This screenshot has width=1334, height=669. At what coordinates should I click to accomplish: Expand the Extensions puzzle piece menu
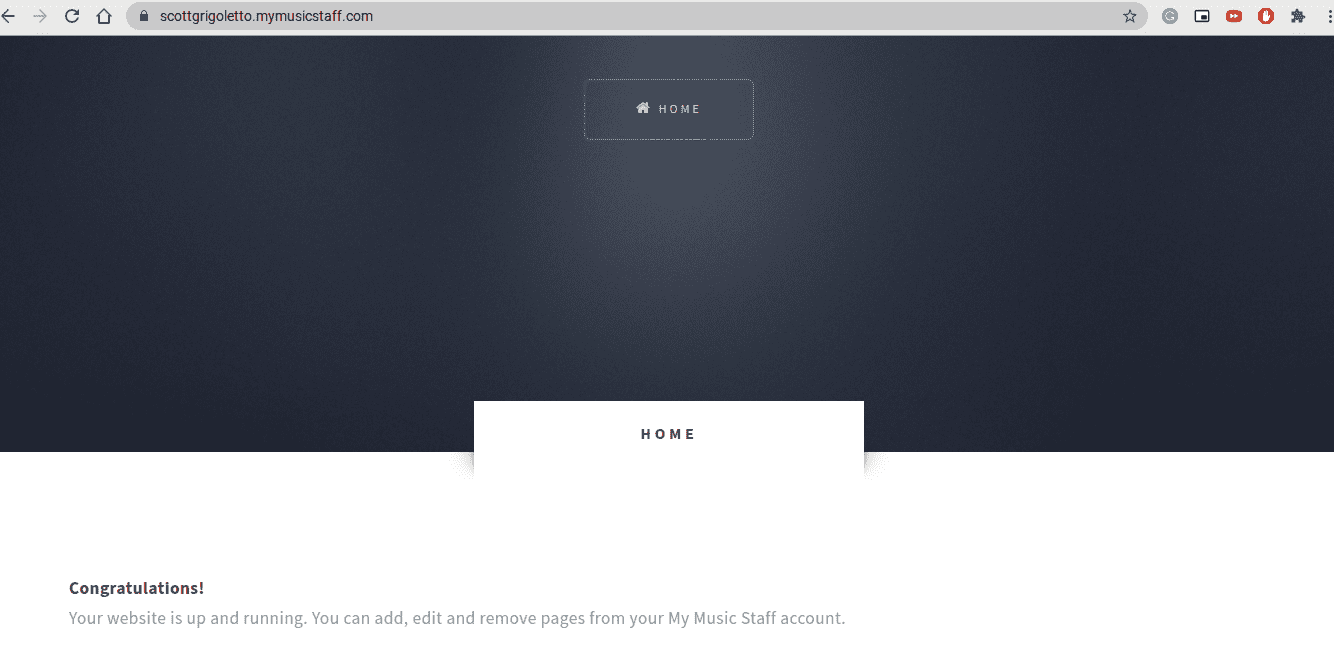pos(1298,16)
